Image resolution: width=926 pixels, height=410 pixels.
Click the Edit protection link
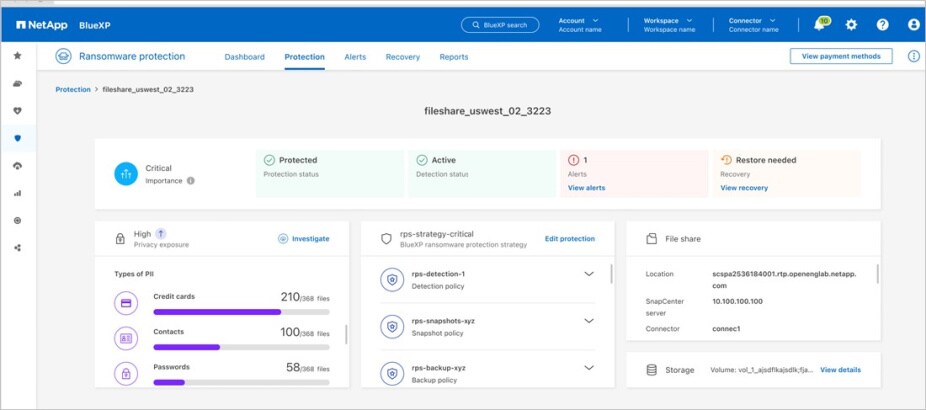coord(569,239)
